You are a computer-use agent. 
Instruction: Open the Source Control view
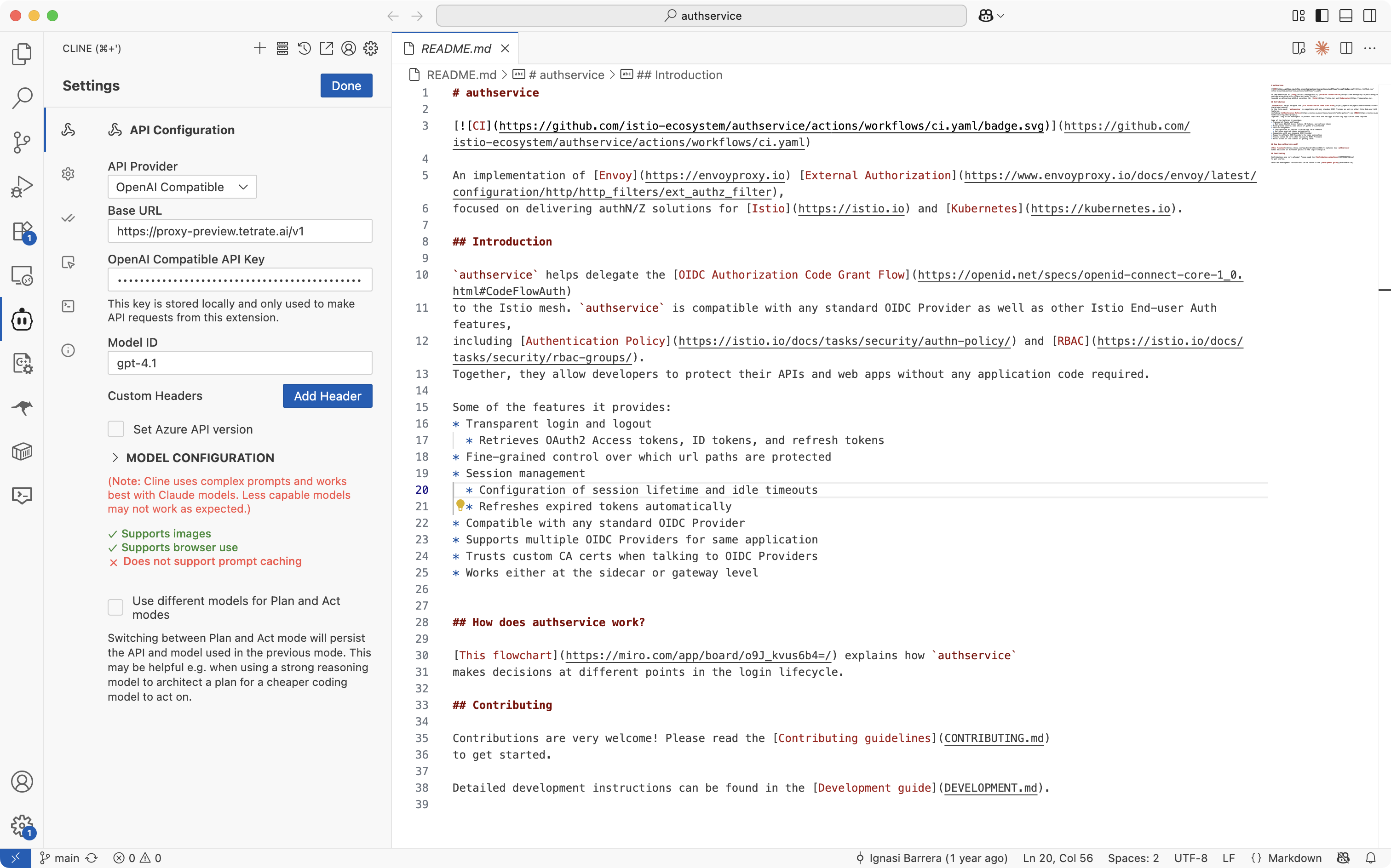pos(22,142)
